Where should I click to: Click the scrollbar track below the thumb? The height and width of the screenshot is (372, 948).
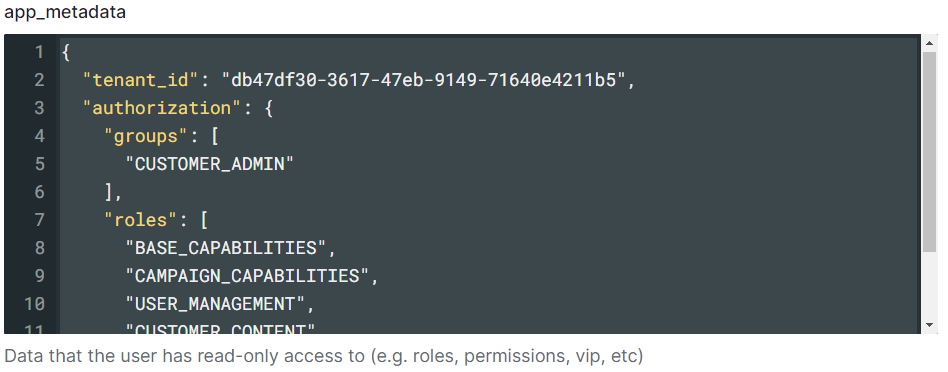pos(929,286)
